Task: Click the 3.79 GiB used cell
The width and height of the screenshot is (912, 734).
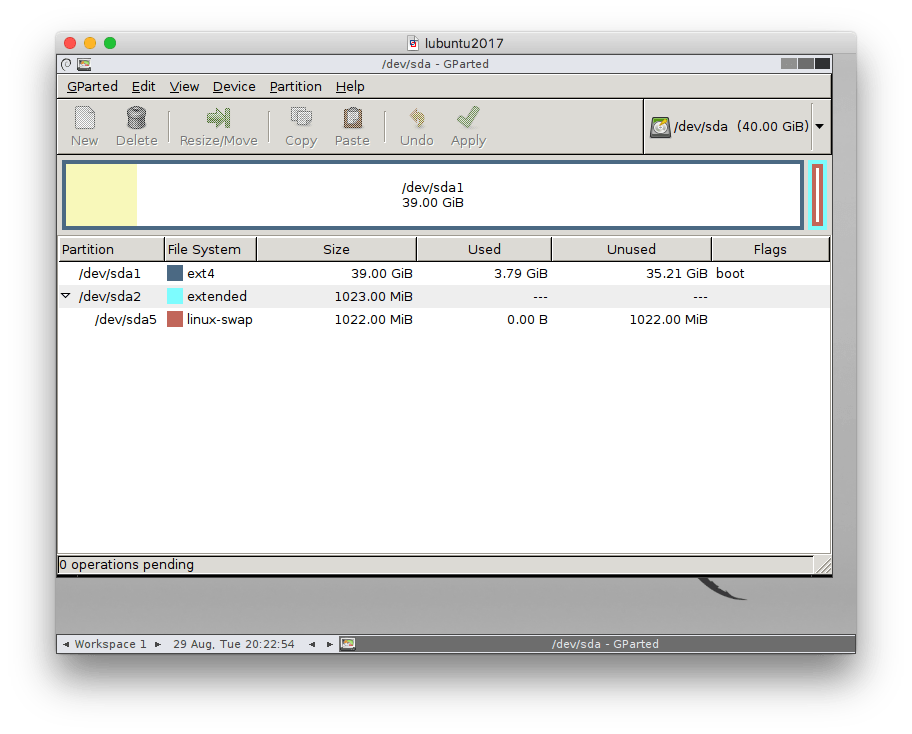Action: [x=521, y=273]
